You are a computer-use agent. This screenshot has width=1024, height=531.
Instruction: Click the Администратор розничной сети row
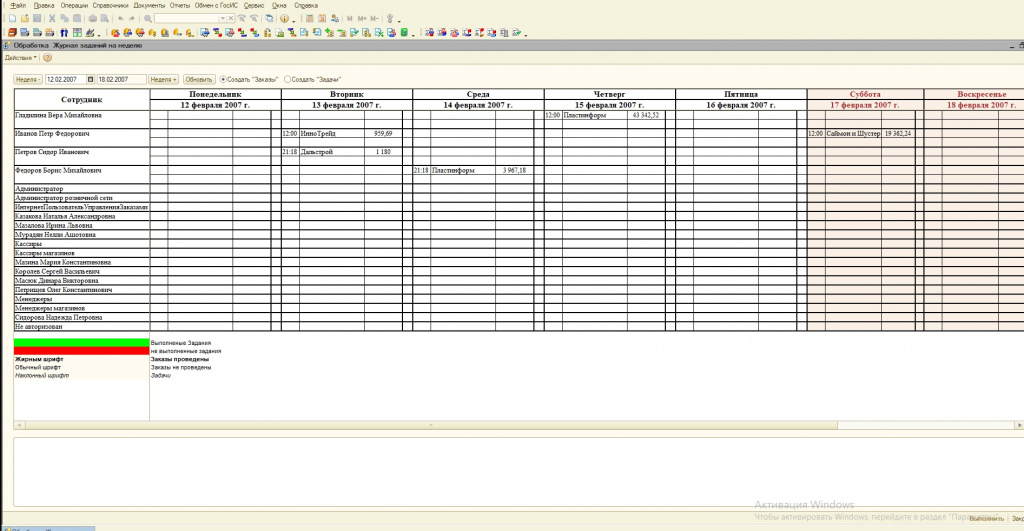coord(82,197)
